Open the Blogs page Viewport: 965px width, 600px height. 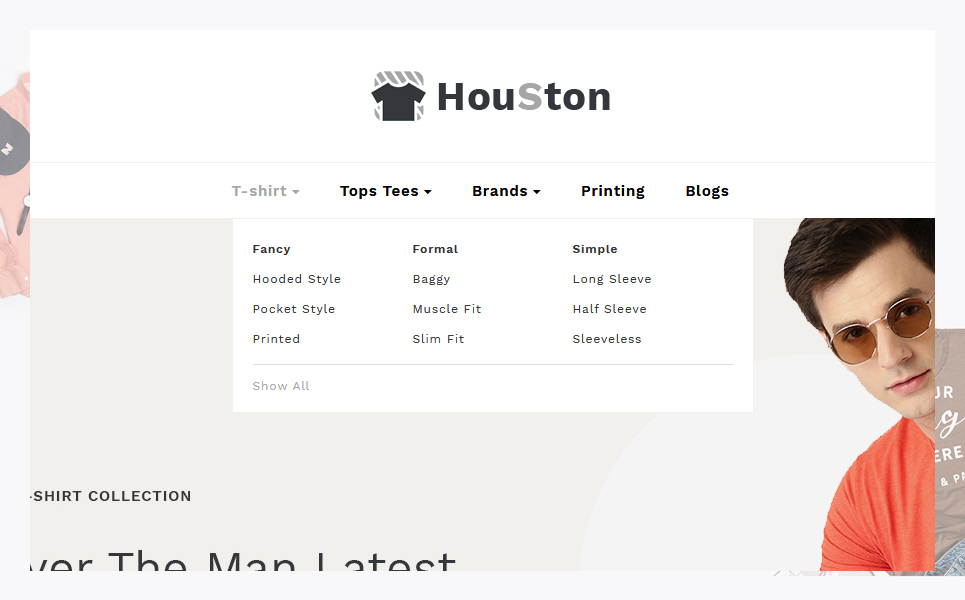pos(707,191)
